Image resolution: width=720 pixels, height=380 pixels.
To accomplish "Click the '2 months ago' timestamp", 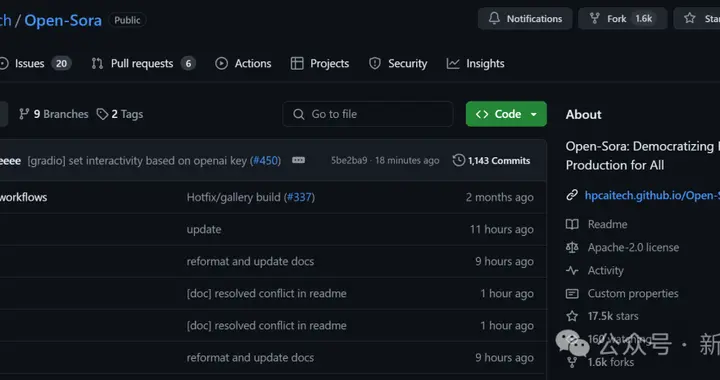I will click(x=500, y=197).
